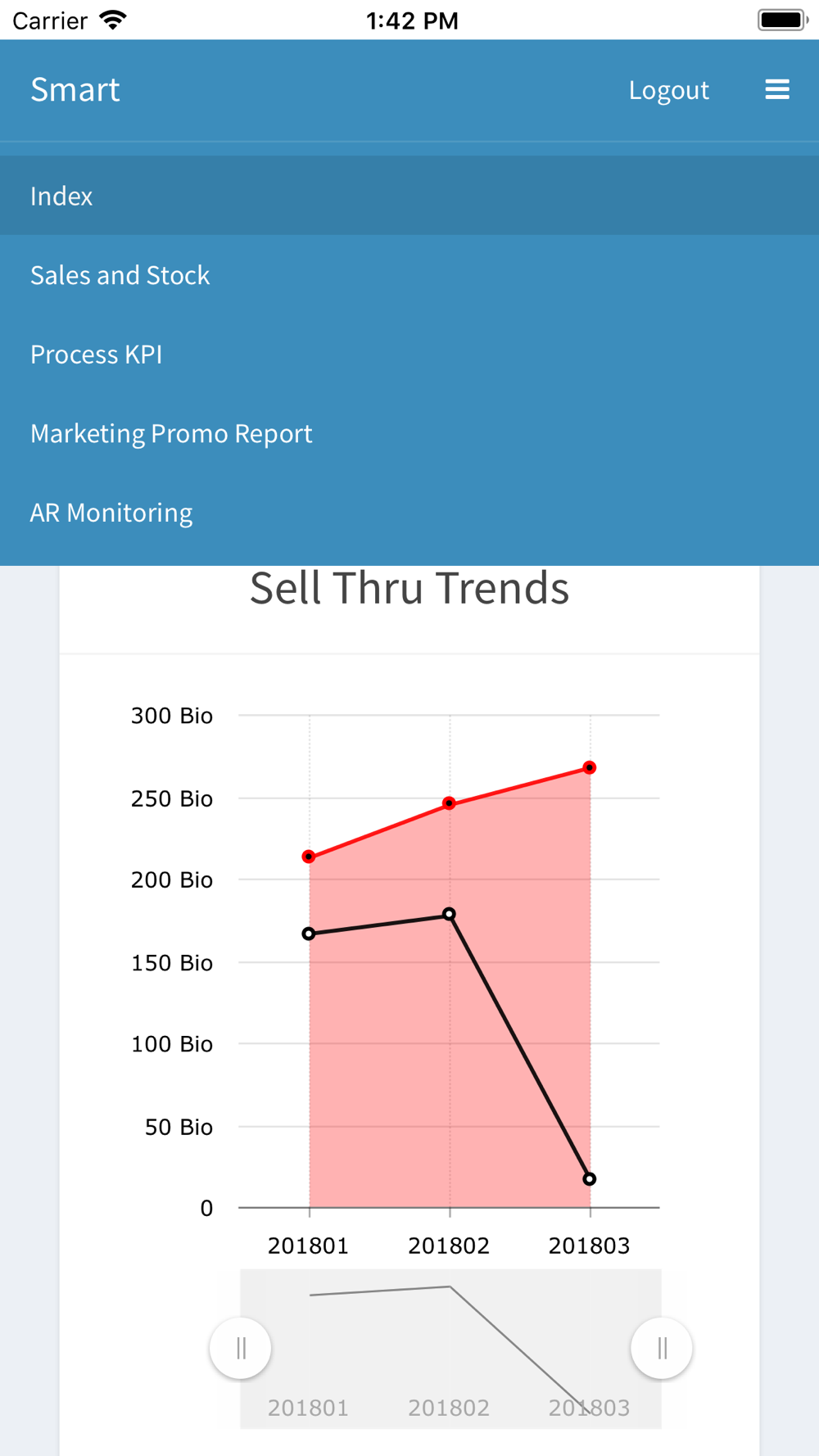The width and height of the screenshot is (819, 1456).
Task: Open Process KPI section
Action: (409, 354)
